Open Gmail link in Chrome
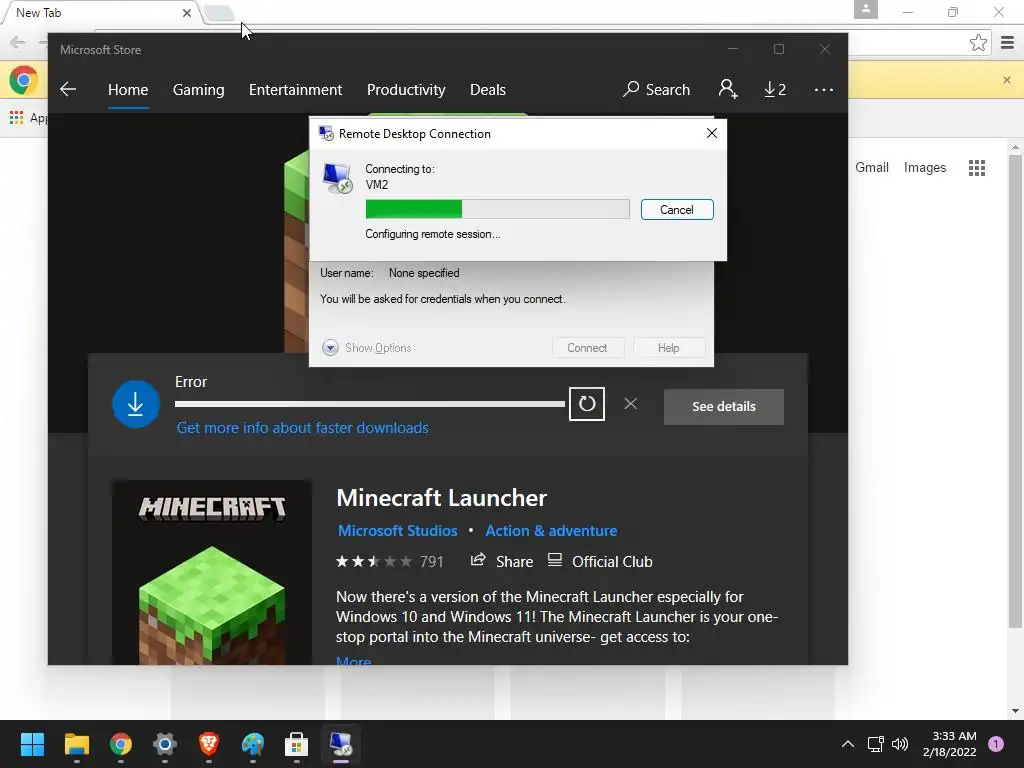The width and height of the screenshot is (1024, 768). (872, 167)
